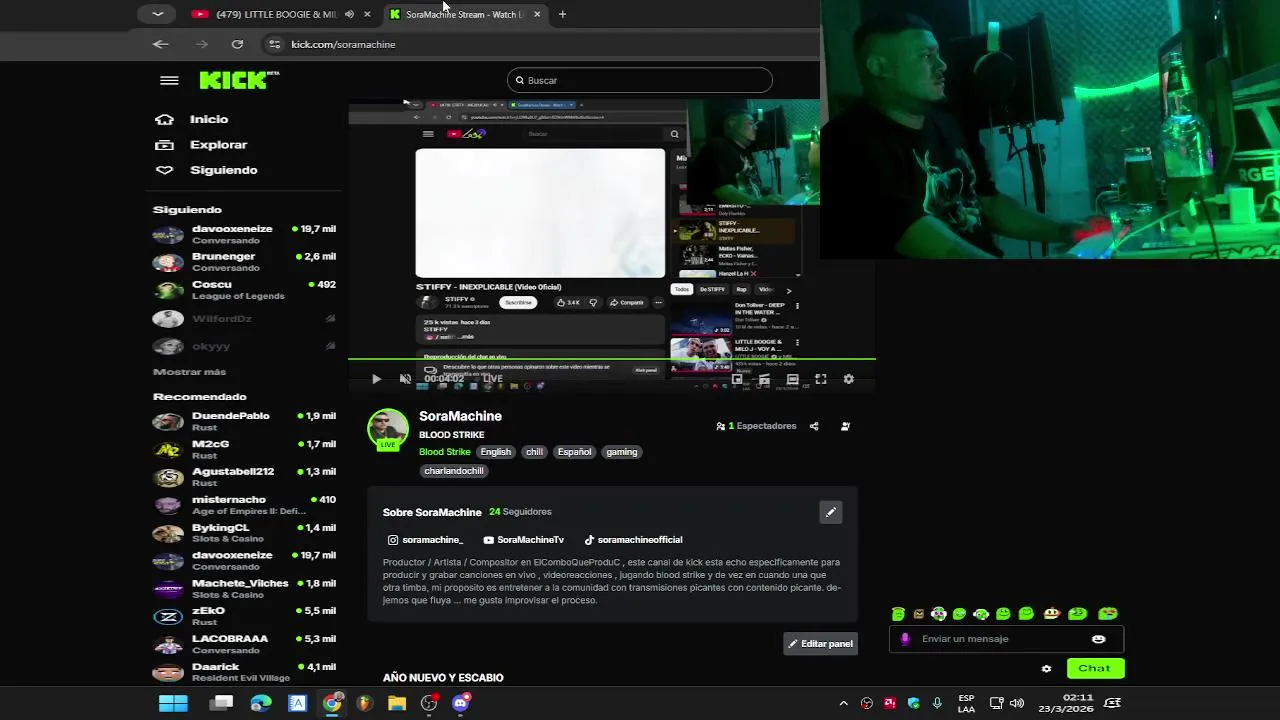Go back in the browser
This screenshot has height=720, width=1280.
pos(161,44)
